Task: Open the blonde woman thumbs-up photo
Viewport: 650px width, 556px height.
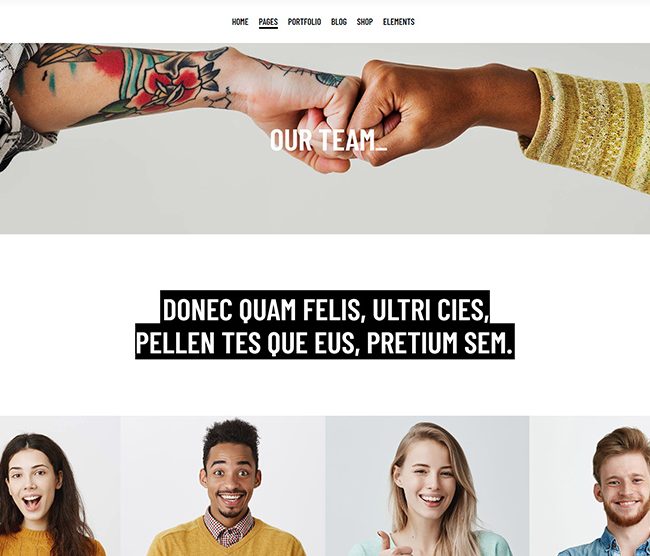Action: [427, 486]
